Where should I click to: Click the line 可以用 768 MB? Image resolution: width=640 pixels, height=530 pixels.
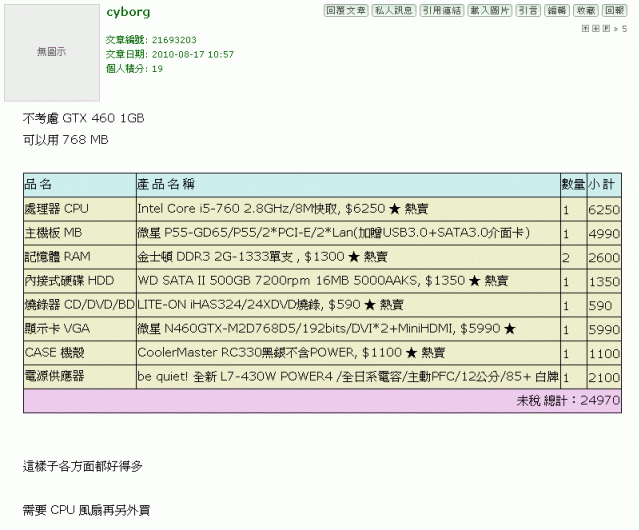[x=66, y=140]
